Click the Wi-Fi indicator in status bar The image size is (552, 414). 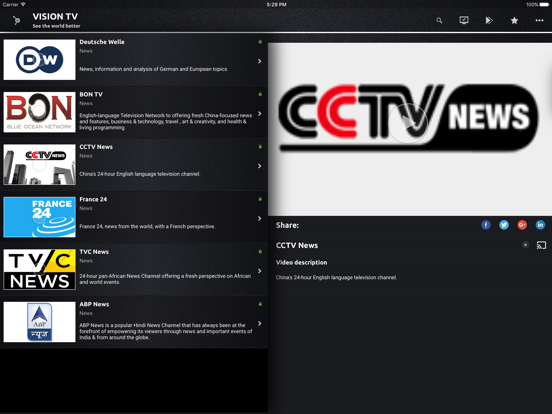(x=23, y=5)
